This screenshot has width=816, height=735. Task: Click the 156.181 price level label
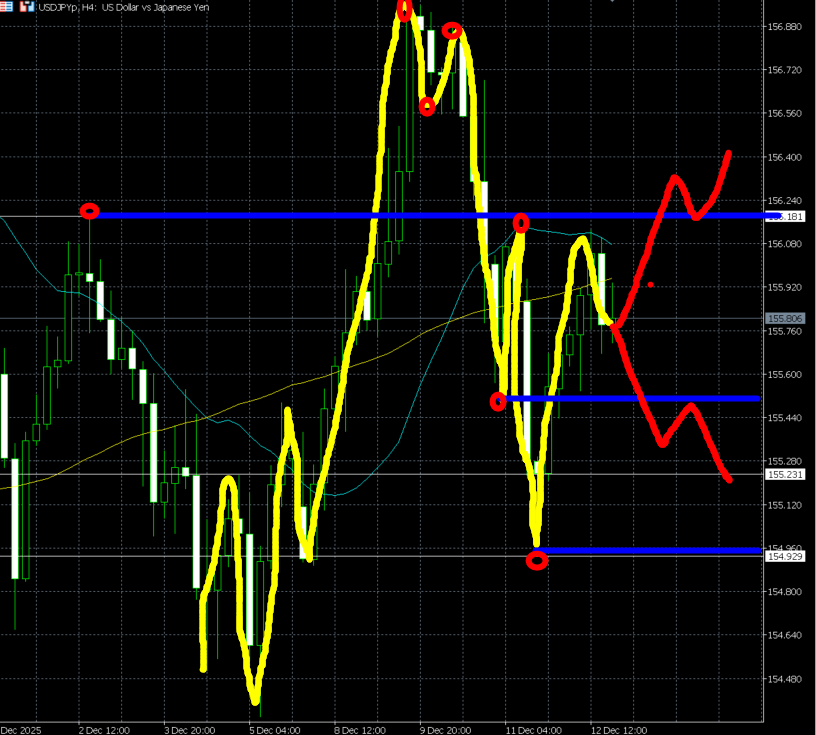coord(785,216)
